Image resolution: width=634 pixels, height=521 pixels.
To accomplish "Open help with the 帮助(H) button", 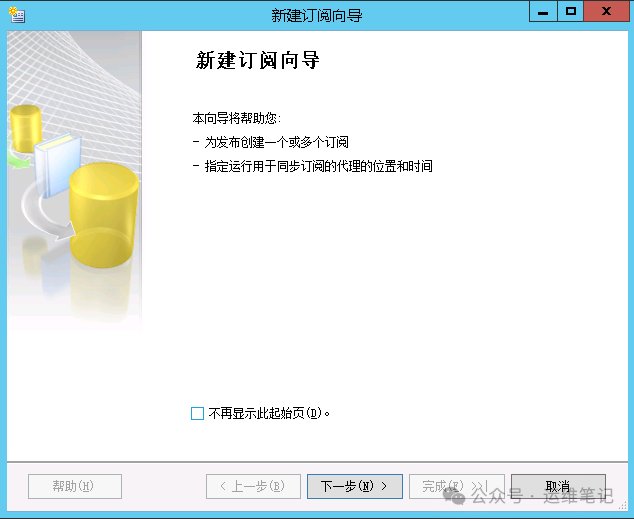I will pos(75,486).
